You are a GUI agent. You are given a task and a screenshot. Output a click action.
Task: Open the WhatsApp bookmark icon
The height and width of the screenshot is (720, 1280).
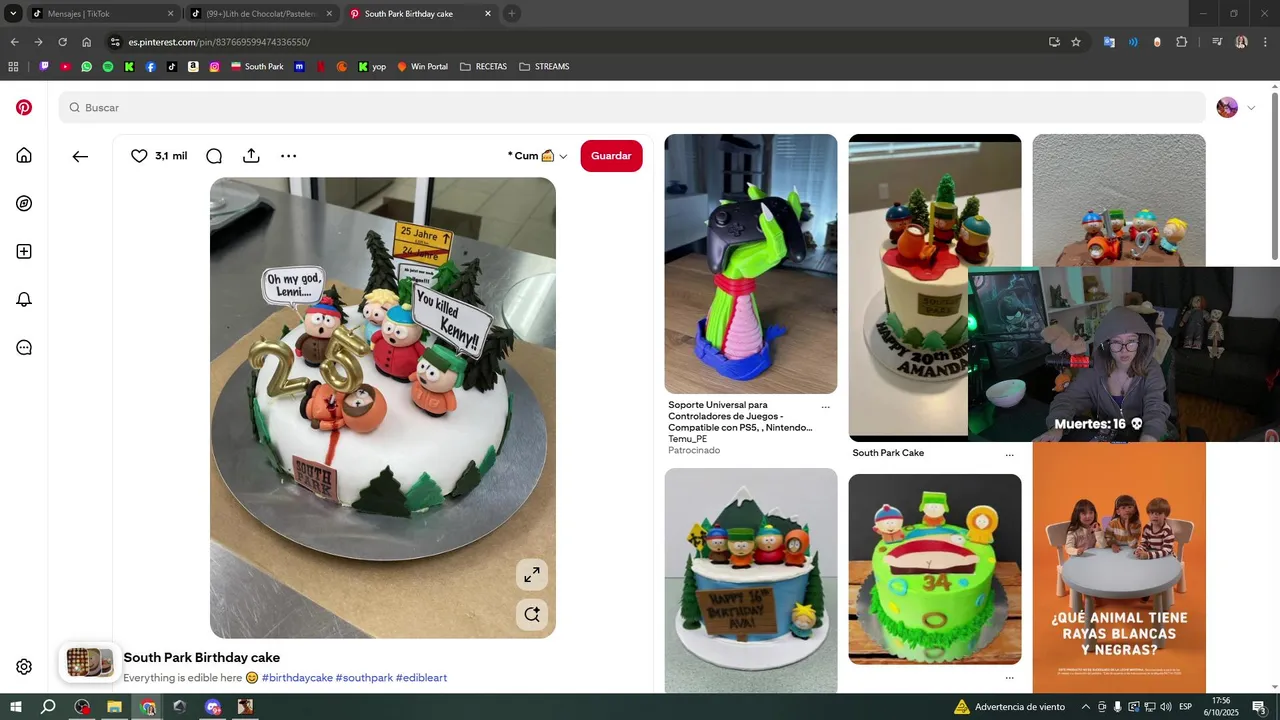coord(86,67)
